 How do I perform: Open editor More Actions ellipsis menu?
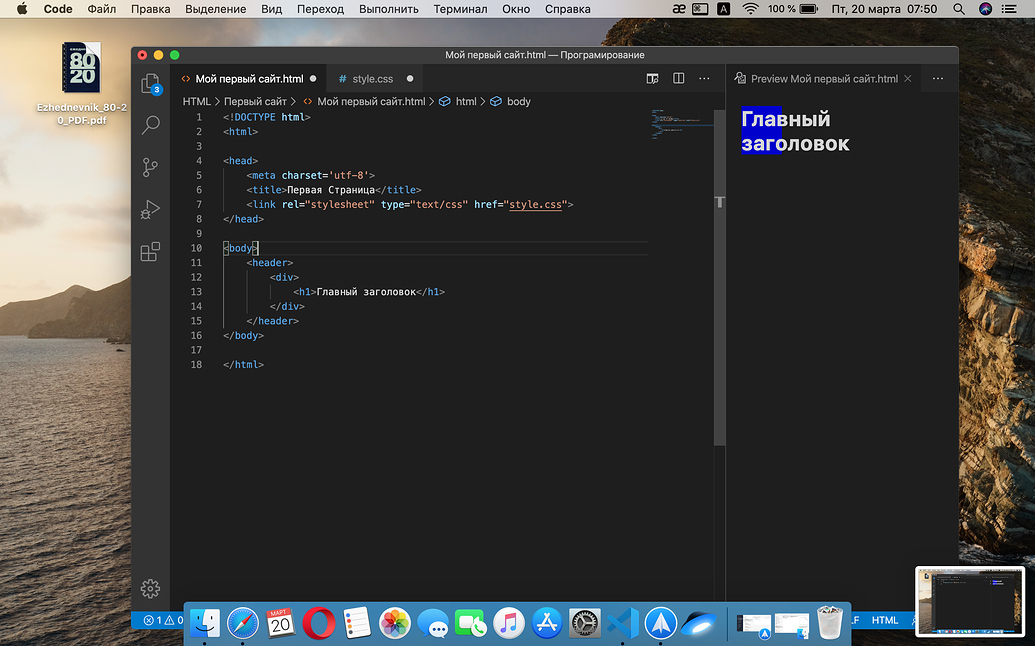(x=704, y=79)
